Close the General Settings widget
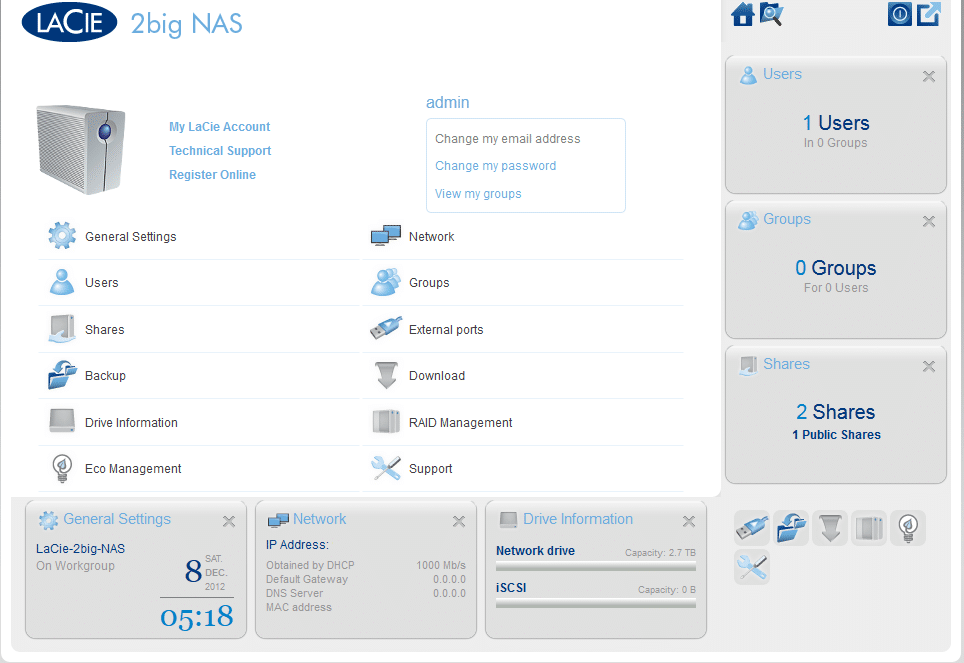The height and width of the screenshot is (663, 964). point(229,522)
